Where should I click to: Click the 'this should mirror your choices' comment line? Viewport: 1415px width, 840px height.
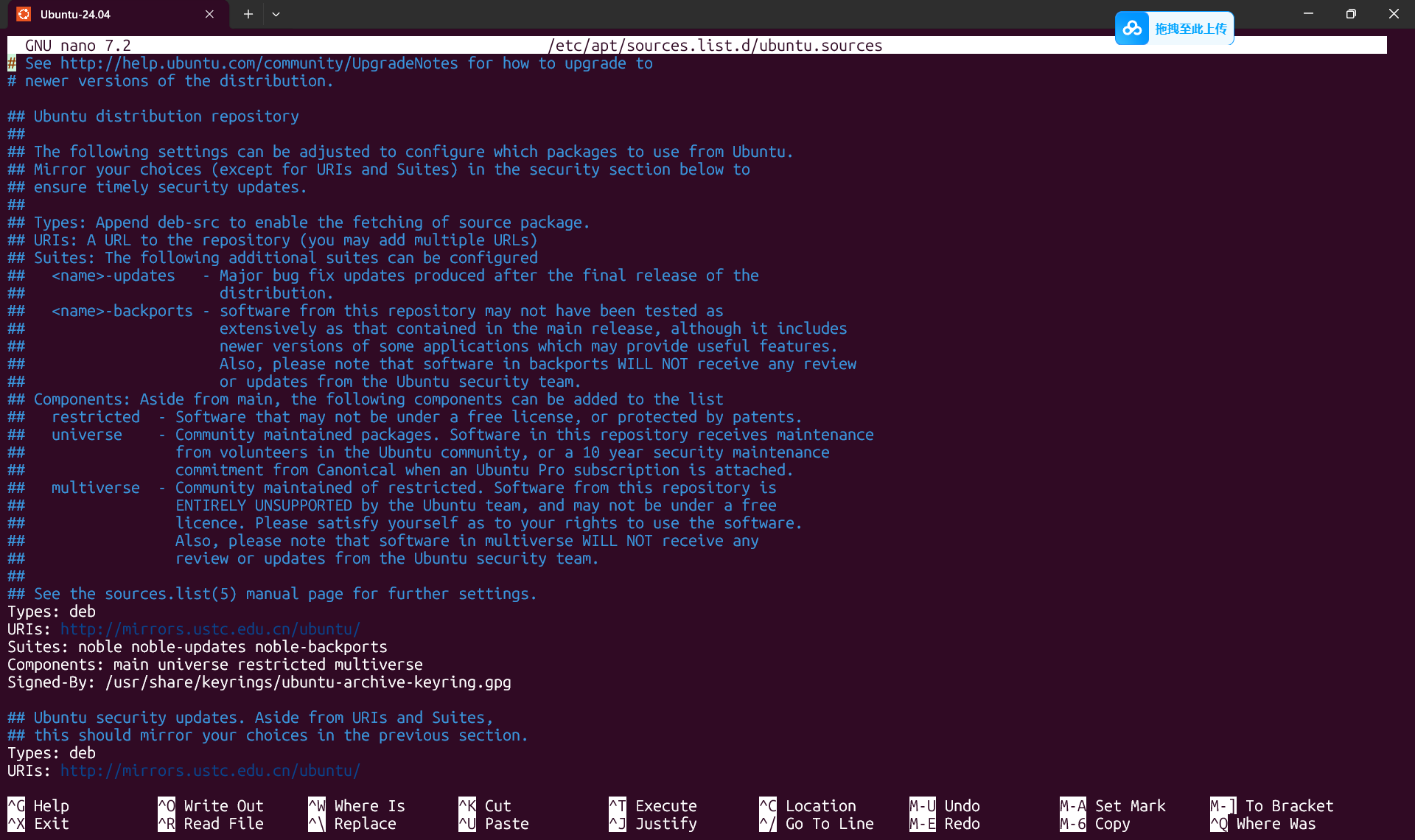pyautogui.click(x=268, y=735)
